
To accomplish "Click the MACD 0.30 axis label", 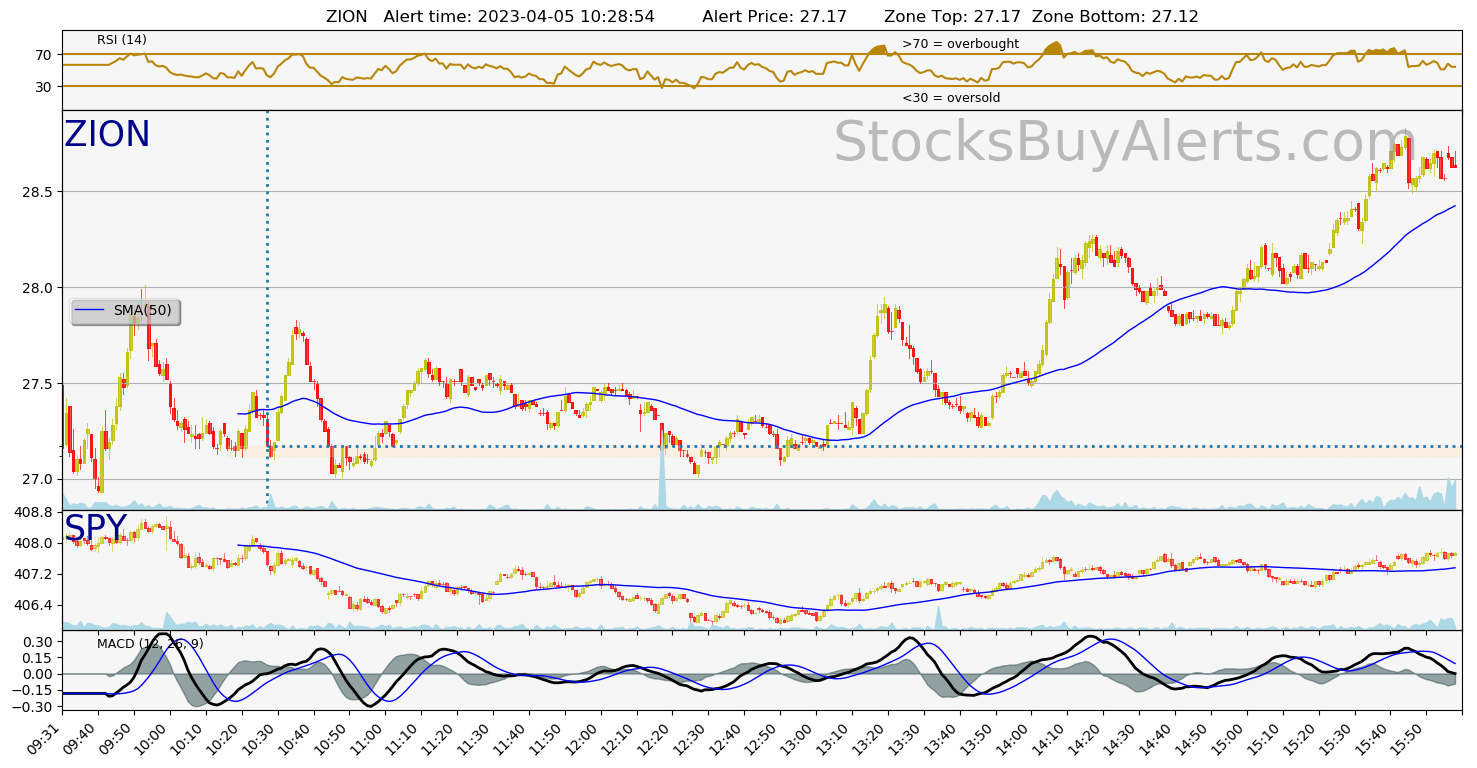I will pyautogui.click(x=38, y=641).
